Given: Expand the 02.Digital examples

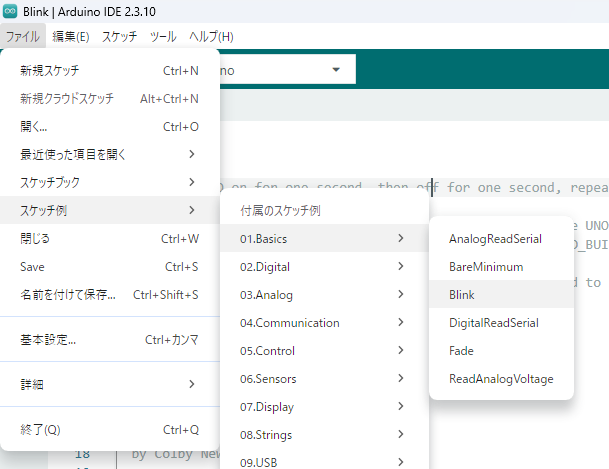Looking at the screenshot, I should coord(324,267).
